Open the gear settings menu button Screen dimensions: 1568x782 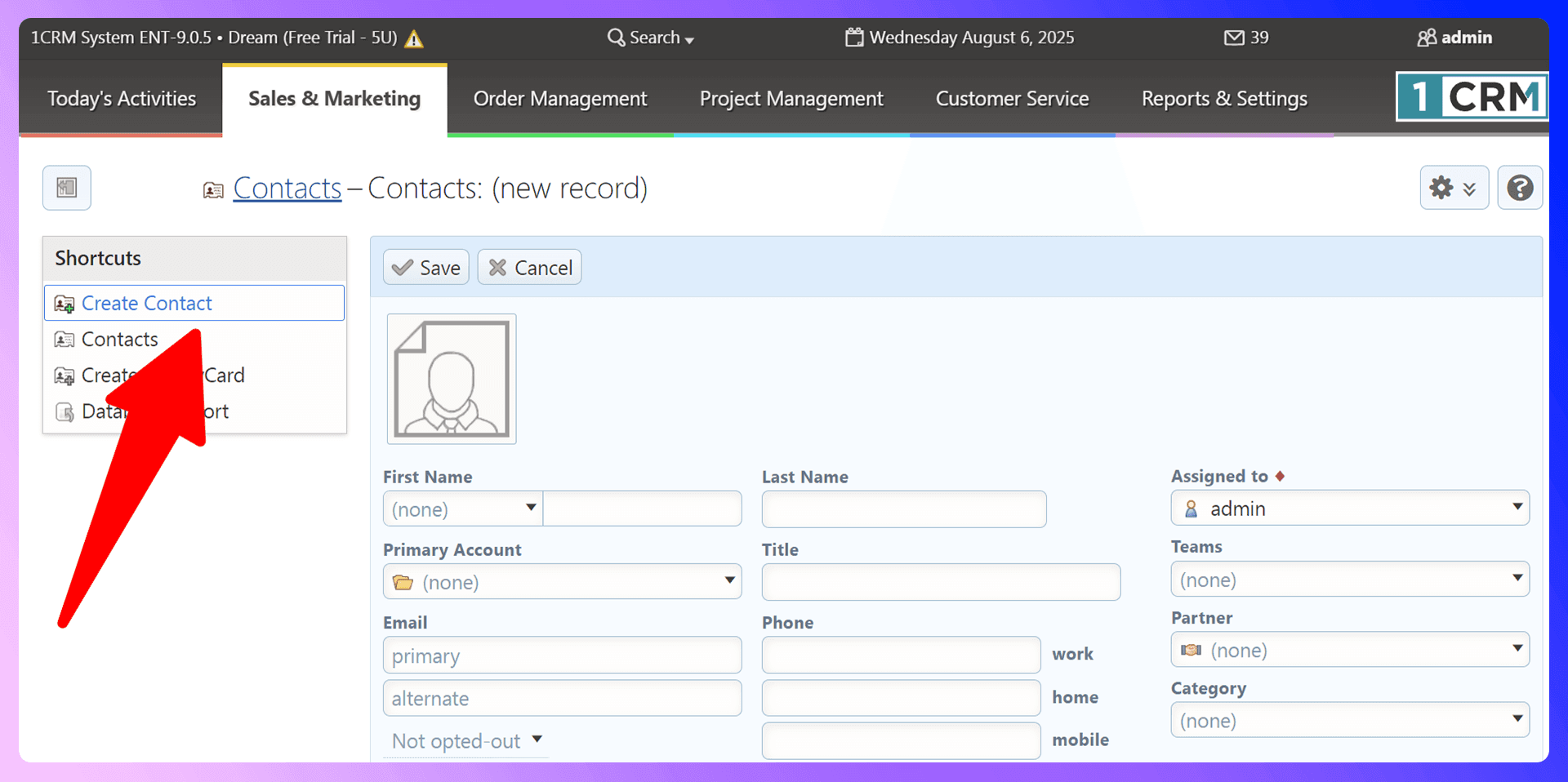tap(1454, 188)
